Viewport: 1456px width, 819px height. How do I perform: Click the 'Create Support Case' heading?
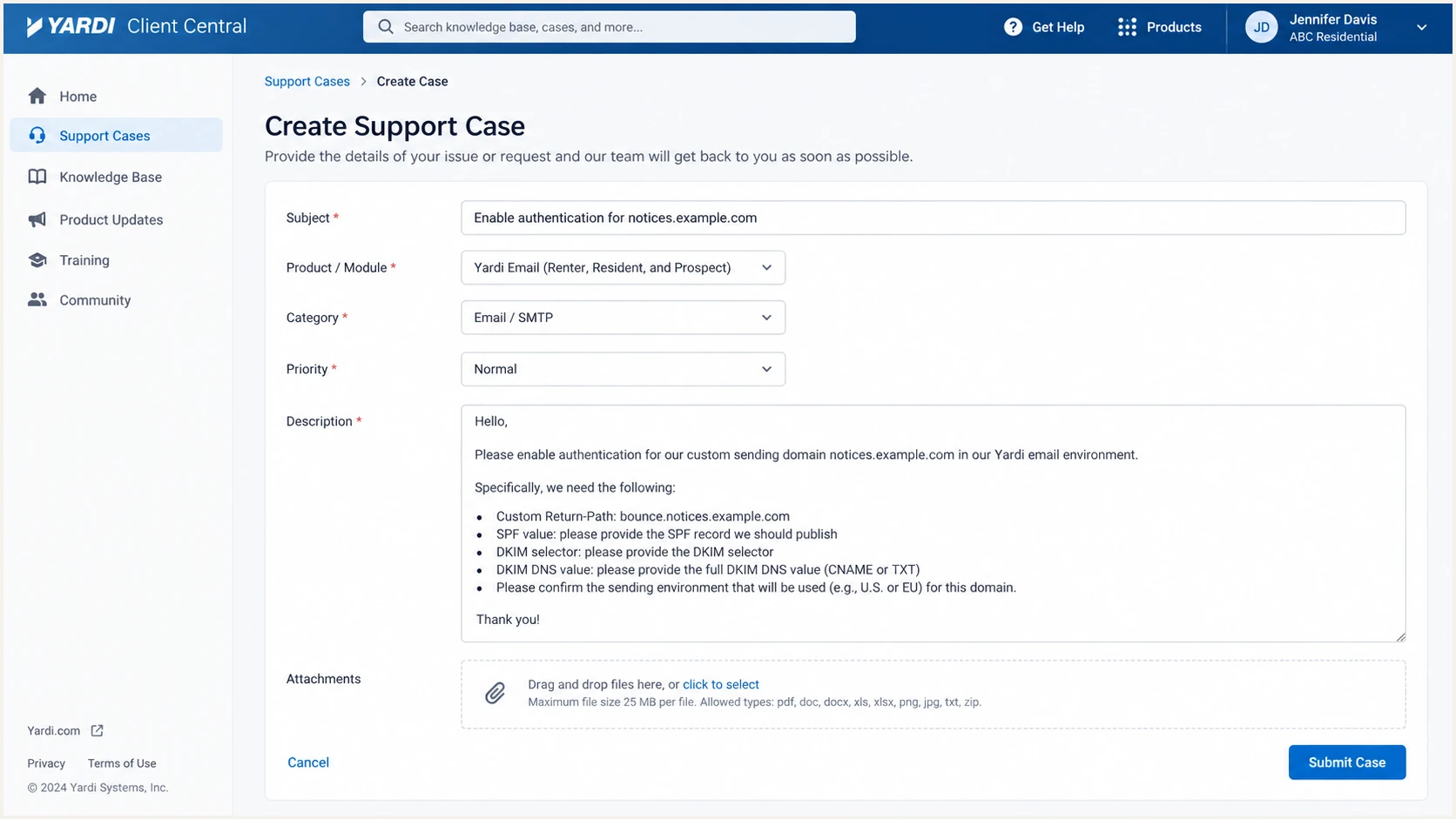(x=394, y=126)
